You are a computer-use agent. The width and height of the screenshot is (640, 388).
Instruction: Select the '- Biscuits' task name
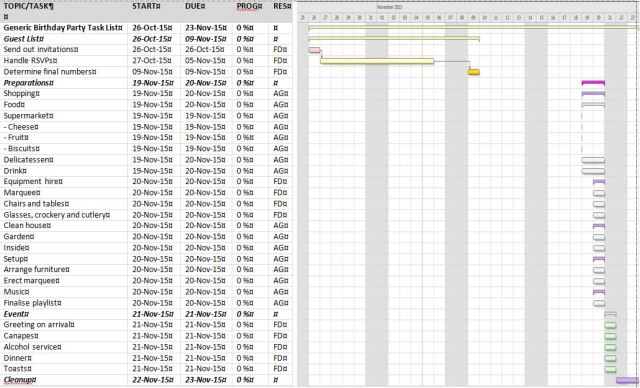coord(22,149)
